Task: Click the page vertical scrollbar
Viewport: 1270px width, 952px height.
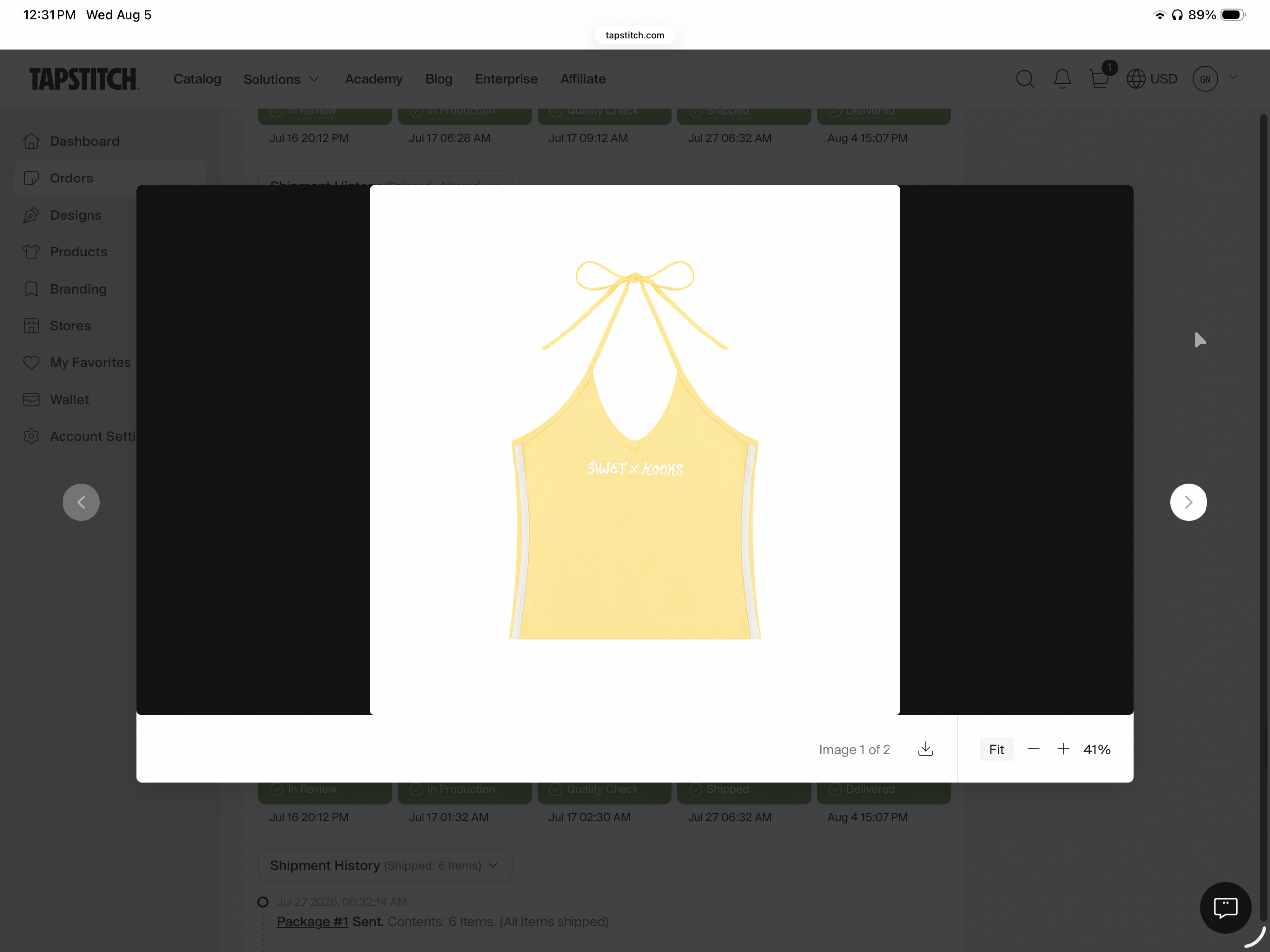Action: 1263,517
